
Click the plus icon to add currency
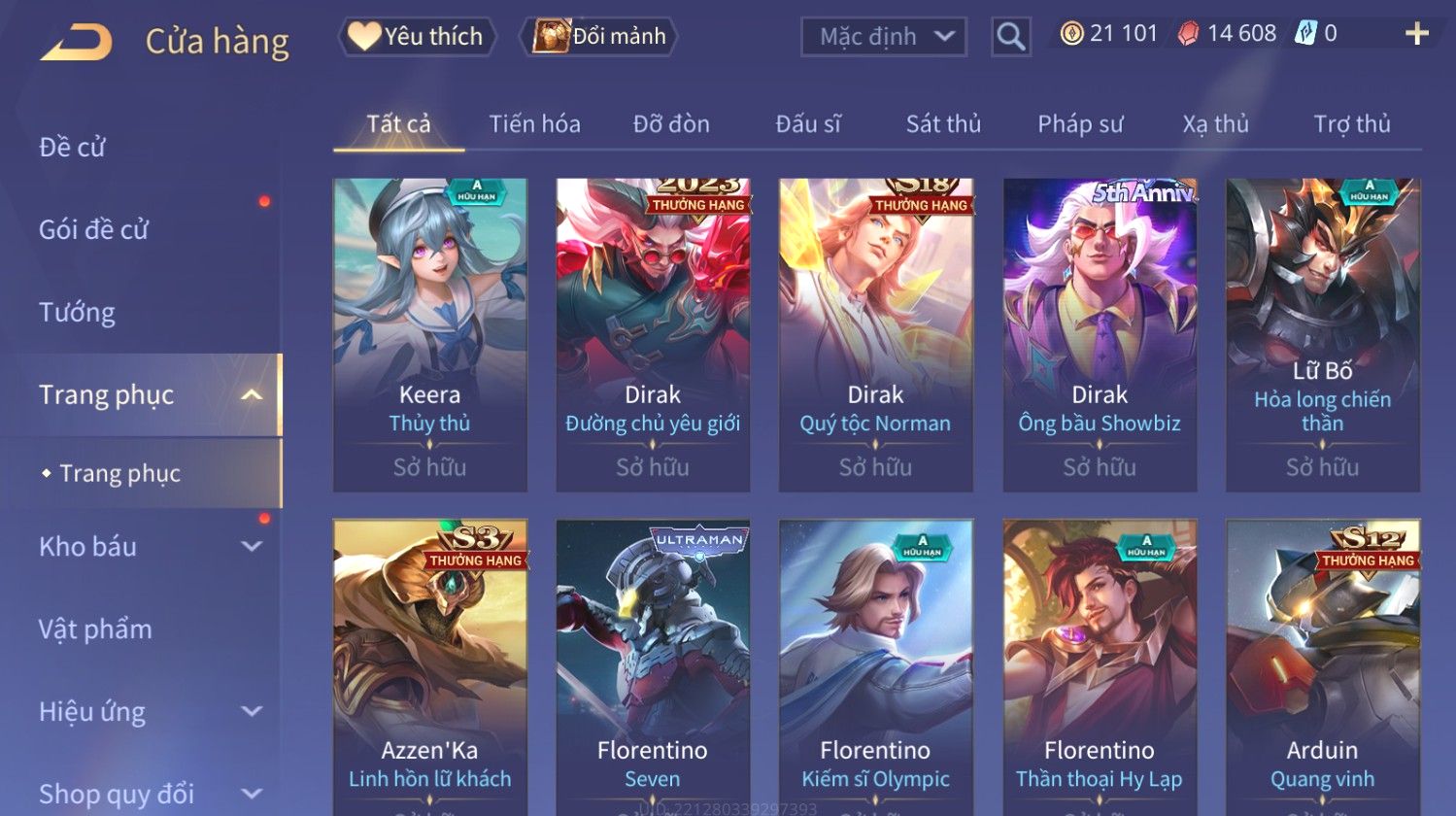(1417, 34)
